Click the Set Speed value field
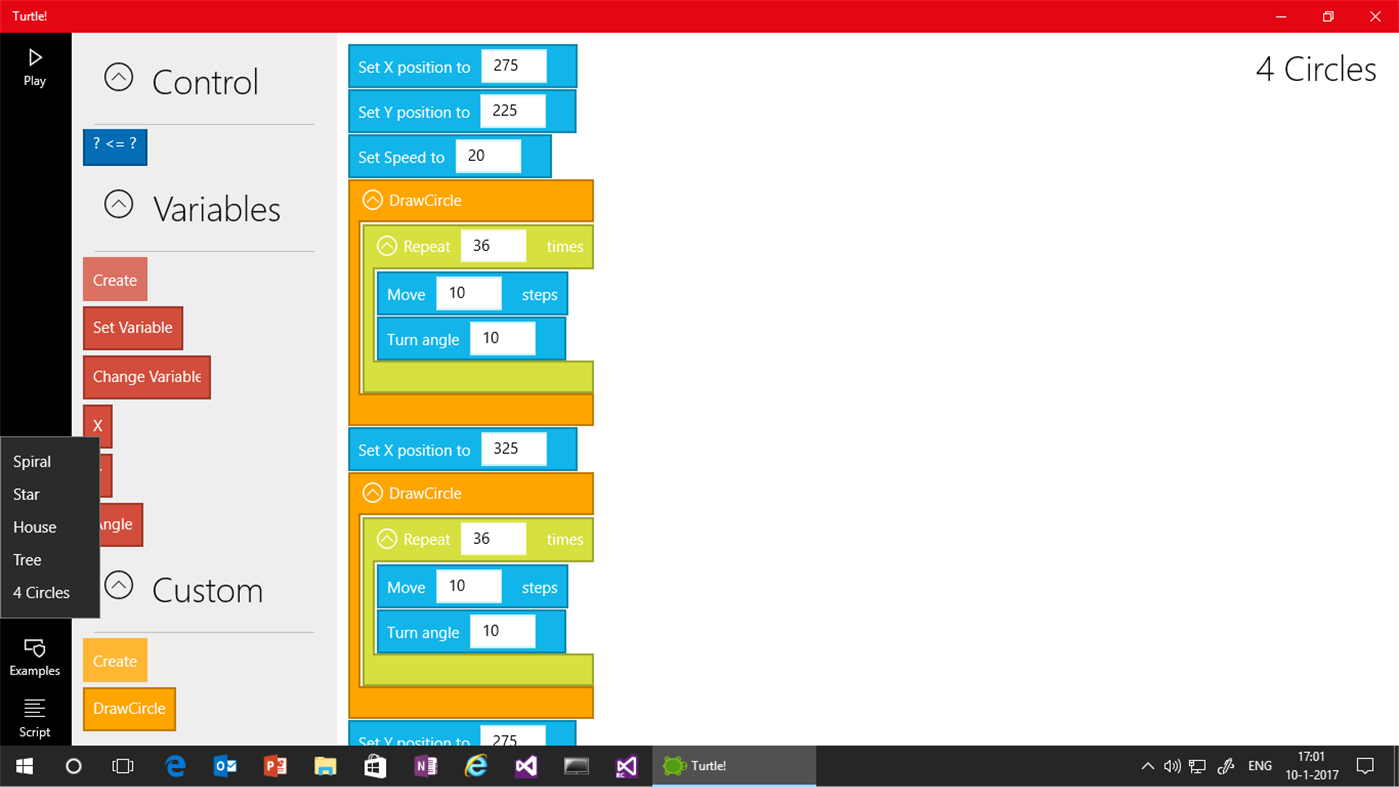This screenshot has height=787, width=1399. 488,155
